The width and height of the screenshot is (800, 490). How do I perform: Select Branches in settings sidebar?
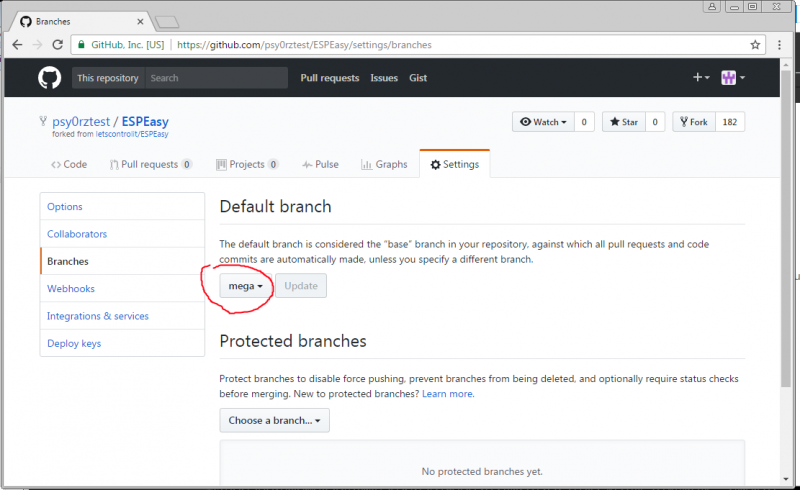pos(122,261)
